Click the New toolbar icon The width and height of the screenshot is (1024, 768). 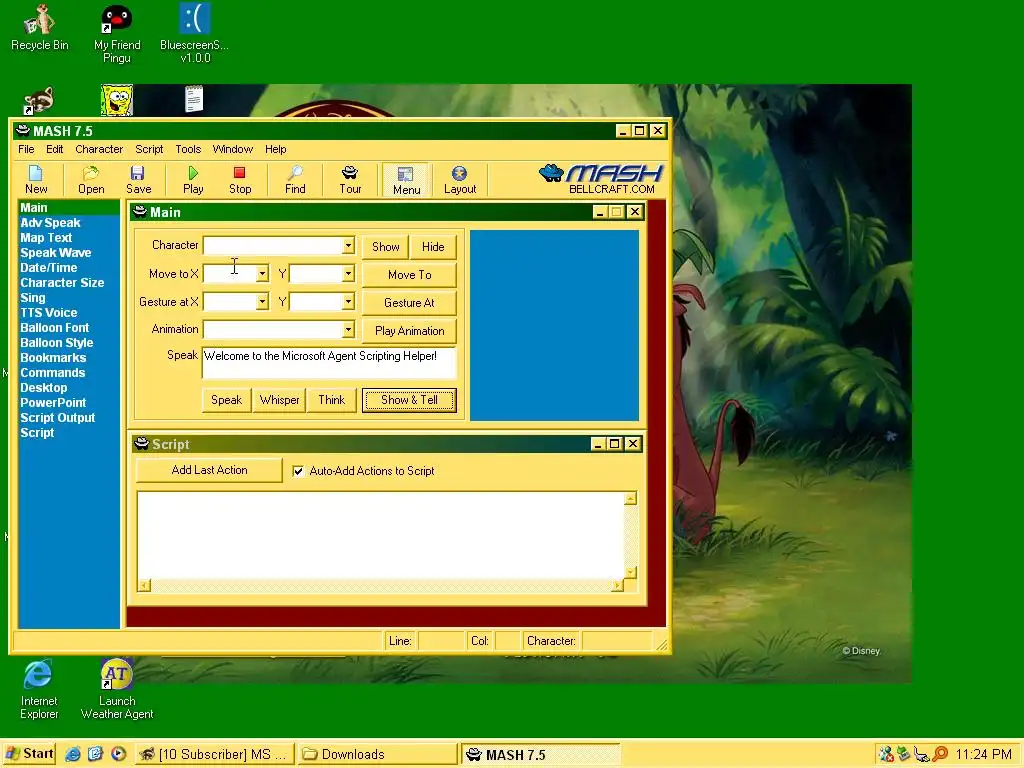coord(36,180)
